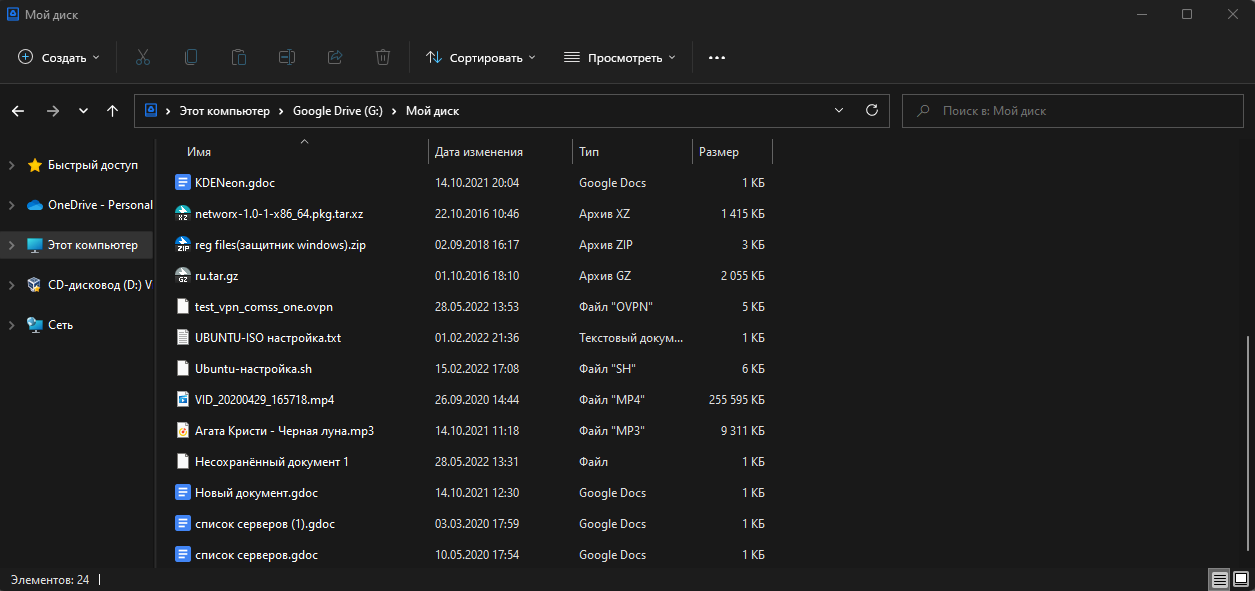Refresh the current folder view
This screenshot has width=1255, height=591.
tap(871, 111)
